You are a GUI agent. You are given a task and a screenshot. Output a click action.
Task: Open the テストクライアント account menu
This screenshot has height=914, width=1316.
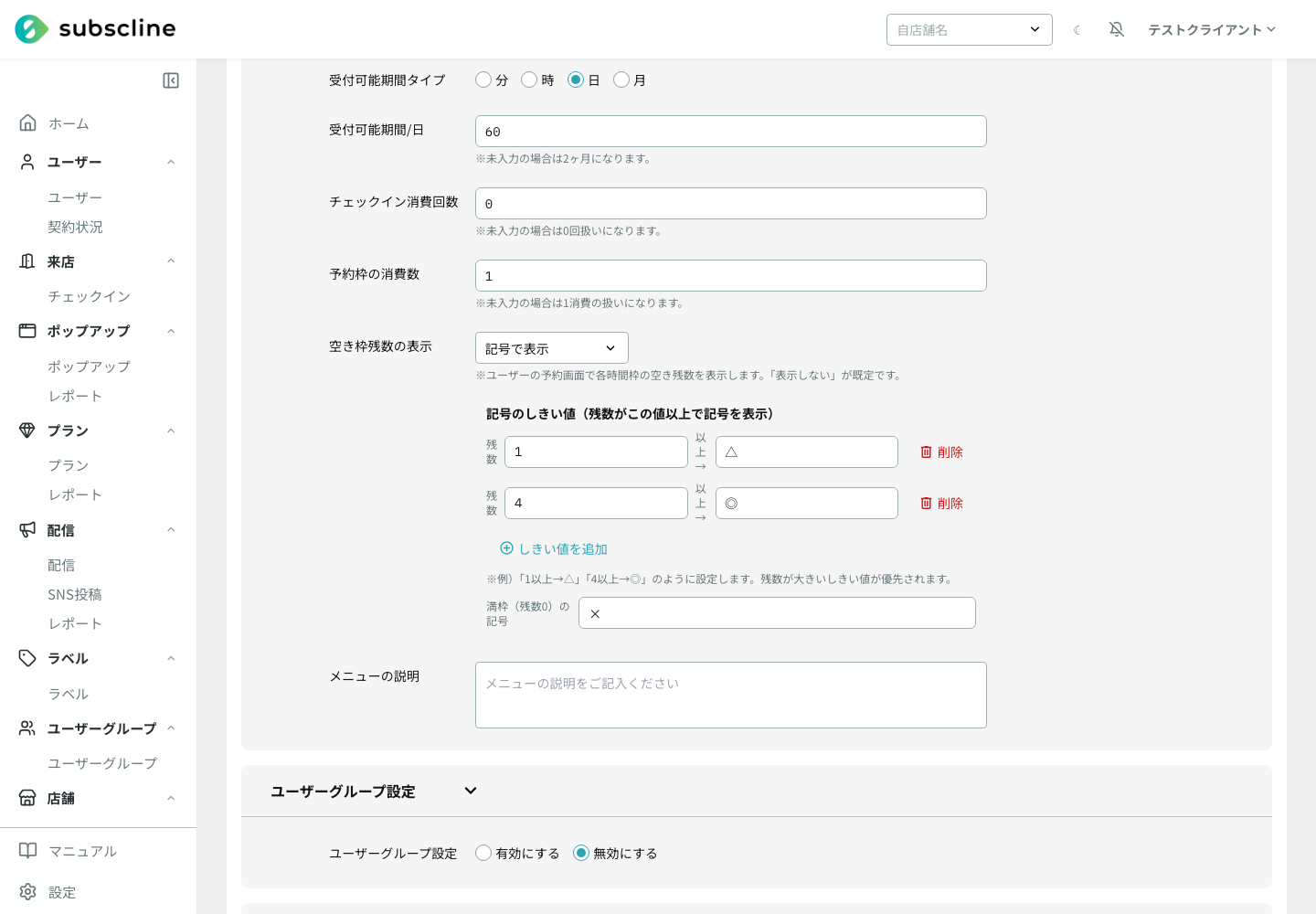pyautogui.click(x=1212, y=29)
